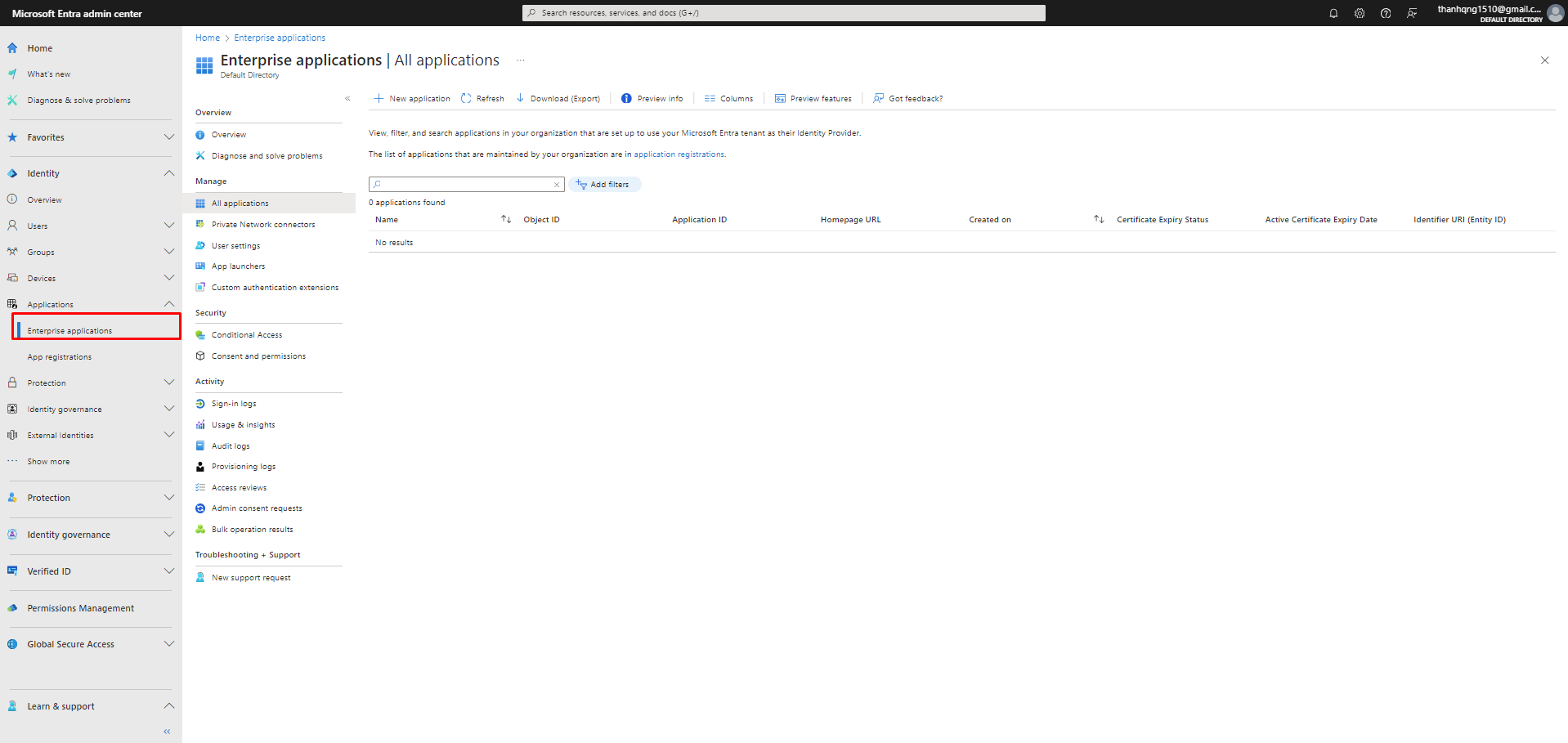
Task: Open notifications bell icon
Action: pyautogui.click(x=1333, y=13)
